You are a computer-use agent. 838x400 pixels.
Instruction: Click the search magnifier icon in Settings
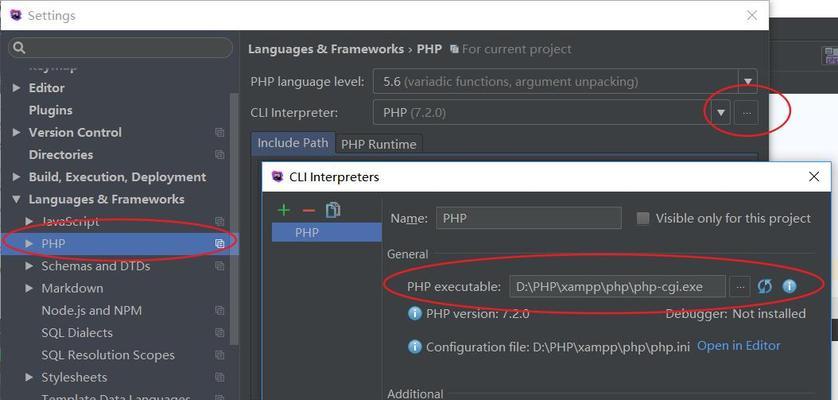(x=19, y=48)
